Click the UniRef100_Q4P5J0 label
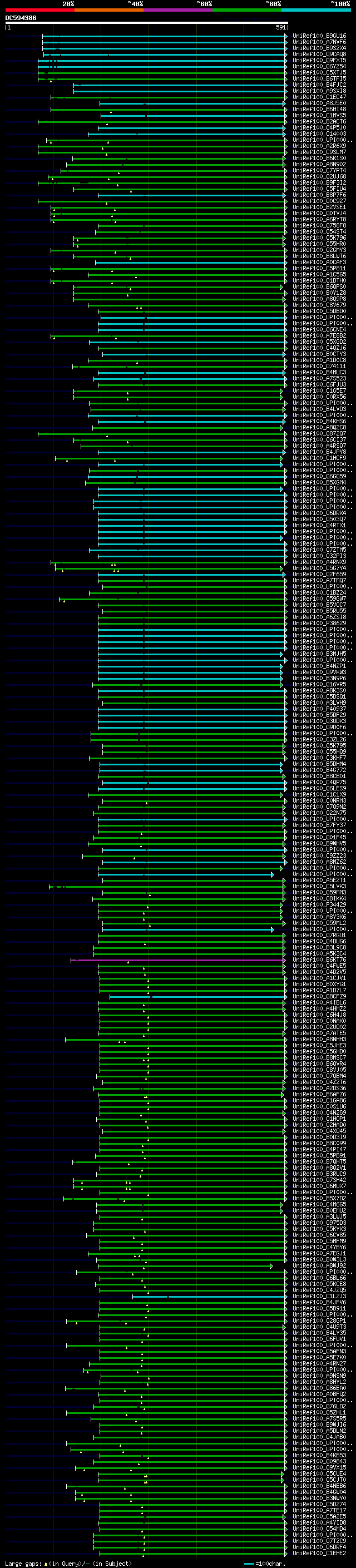Viewport: 356px width, 1568px height. (319, 128)
